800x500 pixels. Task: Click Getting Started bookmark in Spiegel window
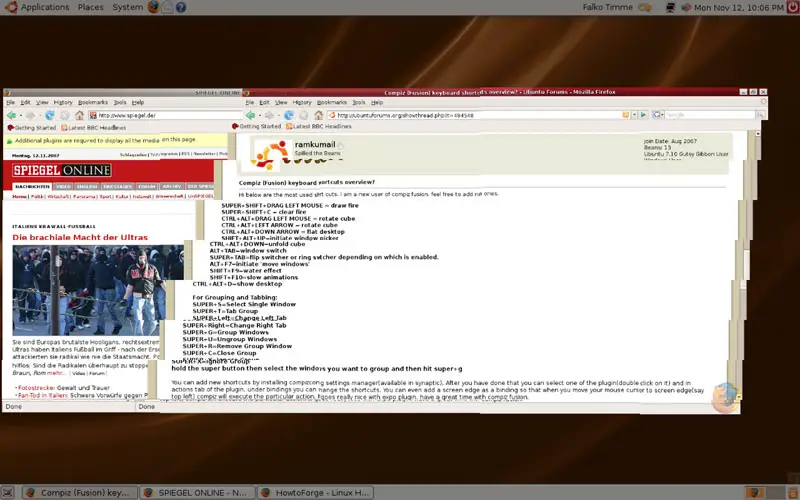click(x=32, y=128)
